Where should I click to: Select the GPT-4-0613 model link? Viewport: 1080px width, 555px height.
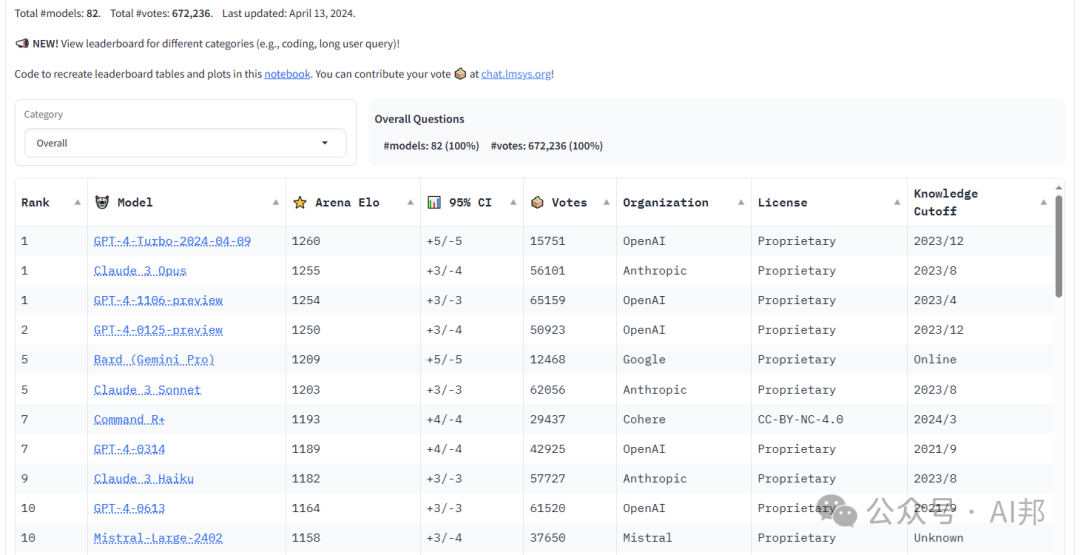(129, 509)
